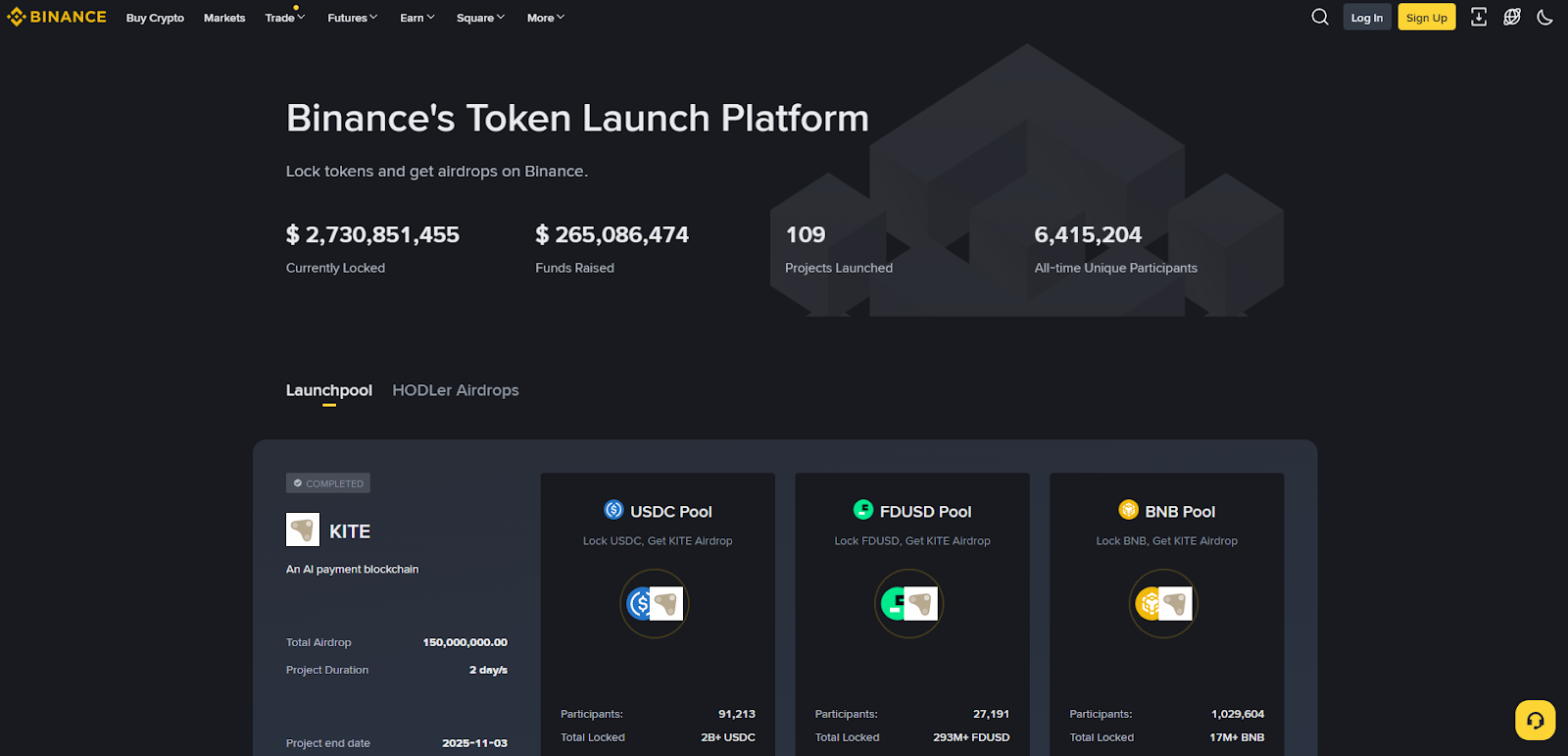The height and width of the screenshot is (756, 1568).
Task: Open the support headset chat button
Action: point(1536,720)
